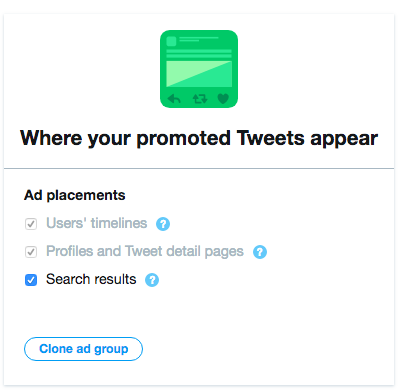Screen dimensions: 403x392
Task: Click the avatar square in the tweet illustration
Action: [x=171, y=41]
